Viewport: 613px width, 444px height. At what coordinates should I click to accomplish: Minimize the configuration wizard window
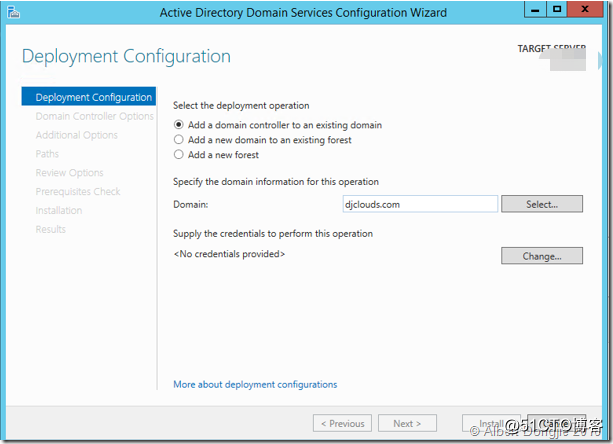(535, 9)
